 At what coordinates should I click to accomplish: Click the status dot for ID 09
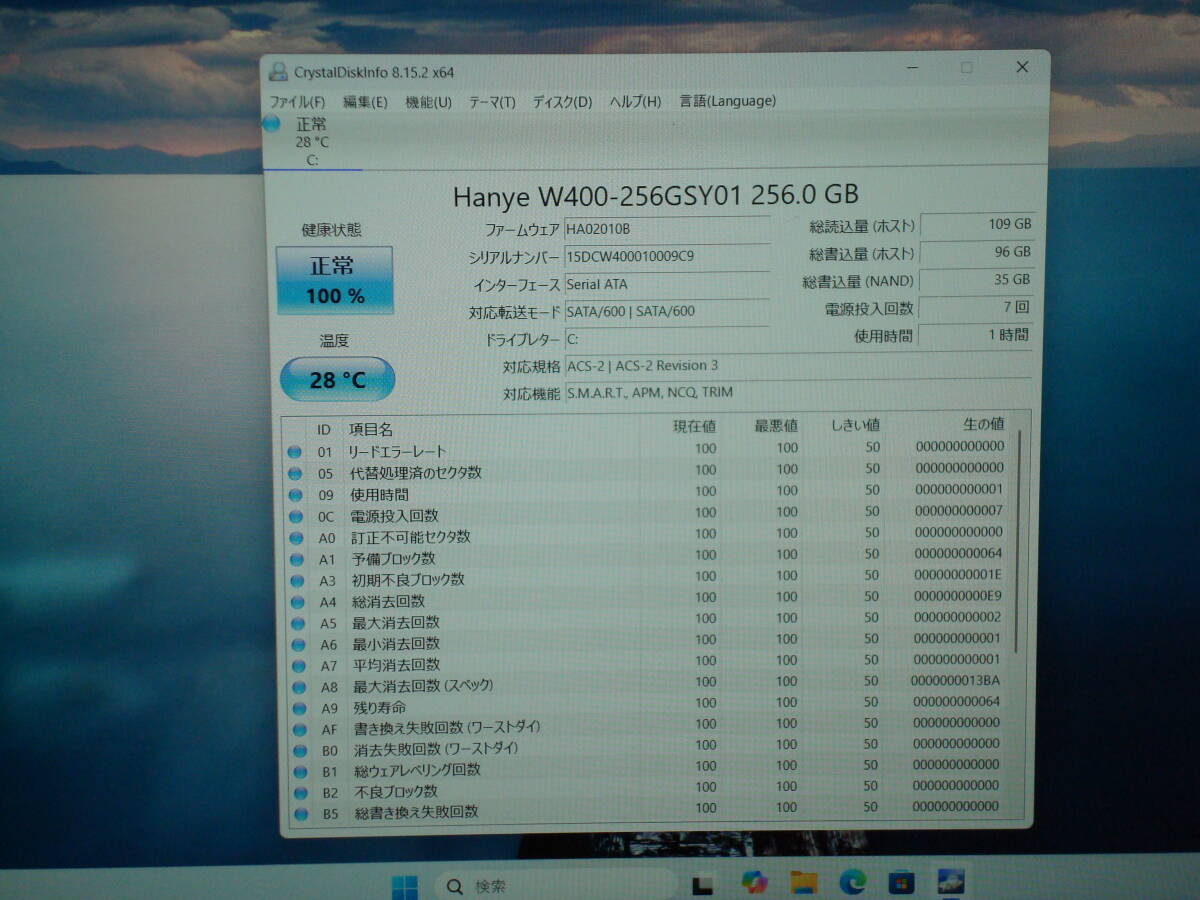pyautogui.click(x=295, y=495)
